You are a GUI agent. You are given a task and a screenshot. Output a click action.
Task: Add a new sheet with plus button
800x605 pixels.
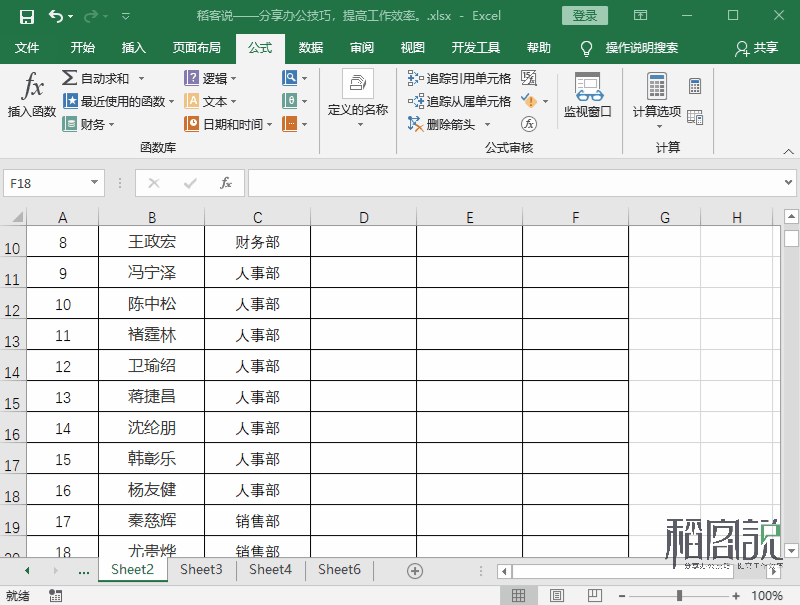coord(415,571)
